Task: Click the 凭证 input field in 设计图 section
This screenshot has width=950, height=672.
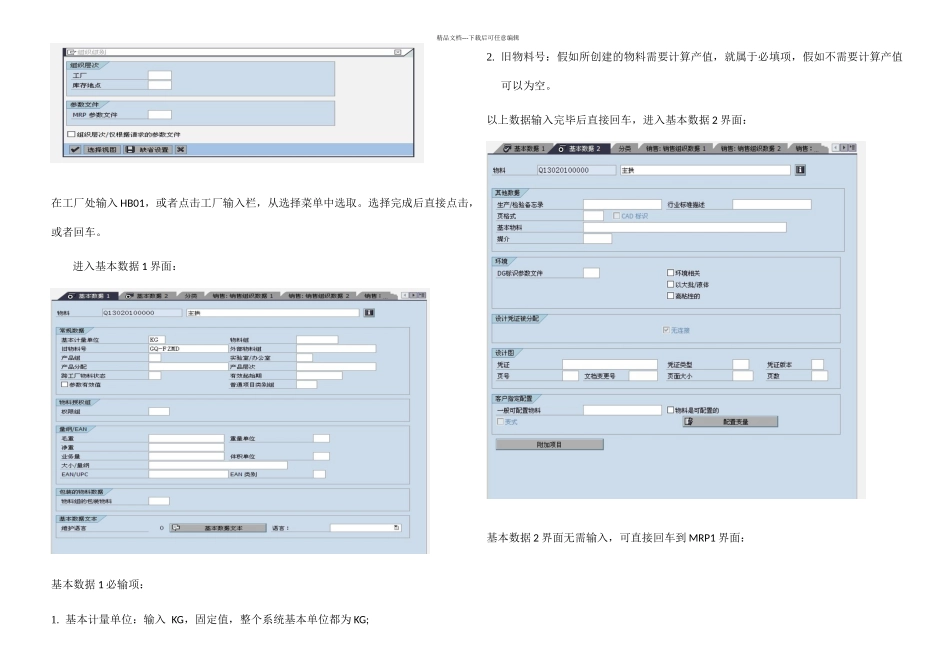Action: tap(610, 365)
